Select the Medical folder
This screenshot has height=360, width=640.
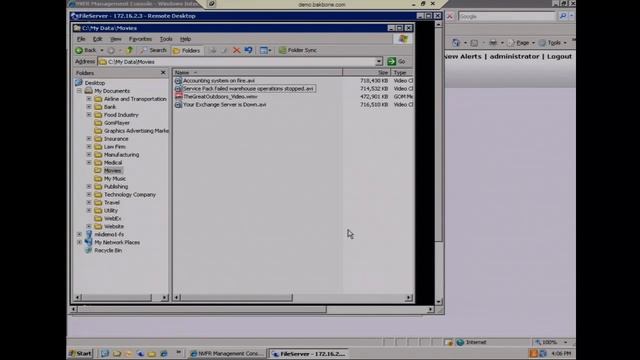113,162
